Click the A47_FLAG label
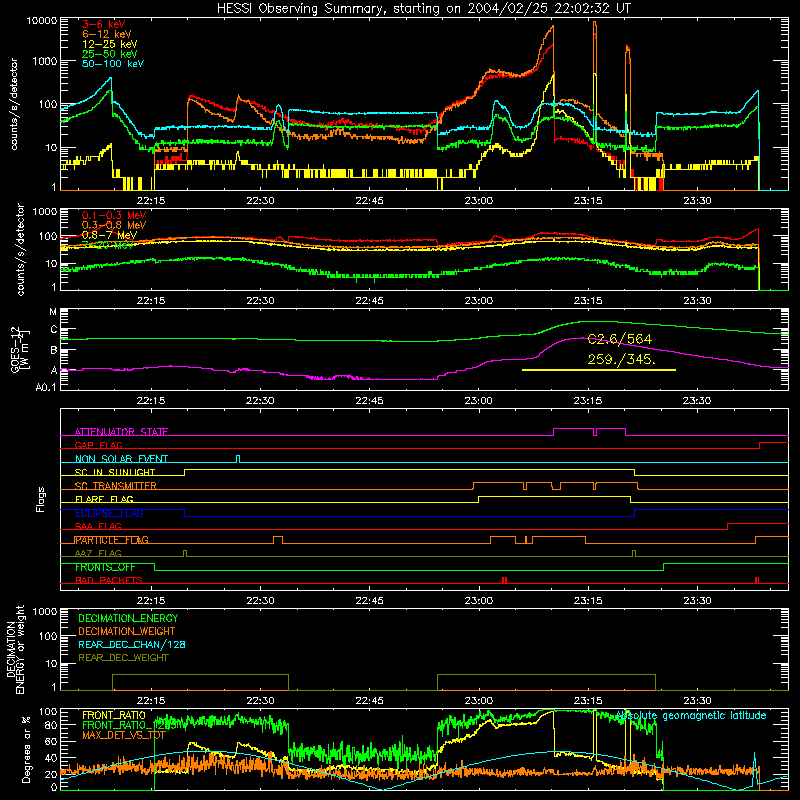 coord(98,553)
